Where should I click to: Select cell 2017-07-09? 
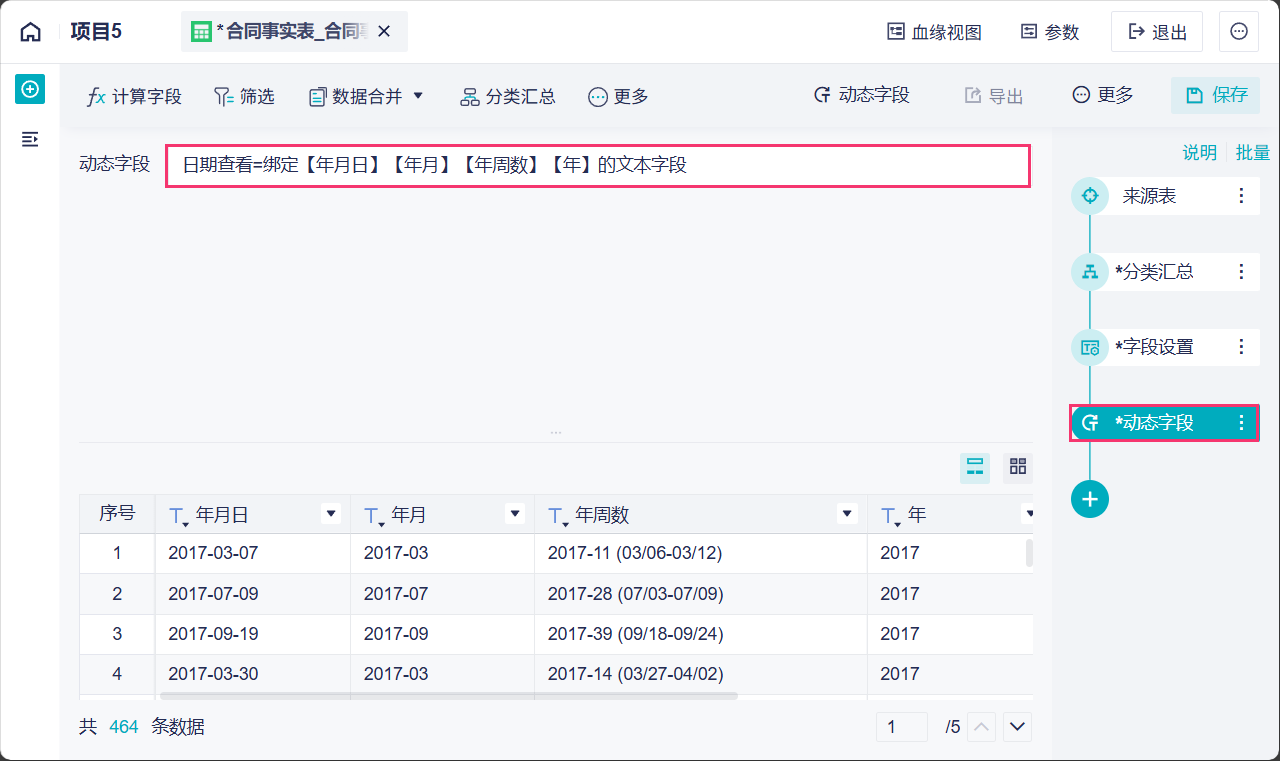pos(253,594)
